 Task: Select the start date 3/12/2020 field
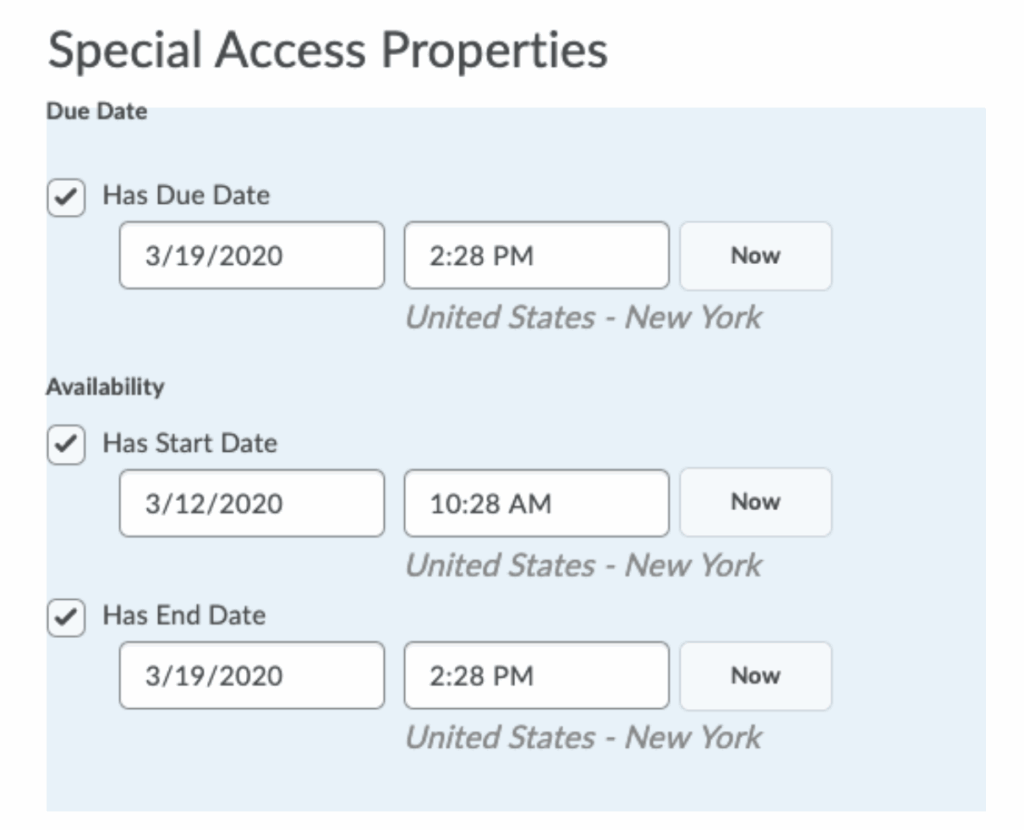(251, 503)
